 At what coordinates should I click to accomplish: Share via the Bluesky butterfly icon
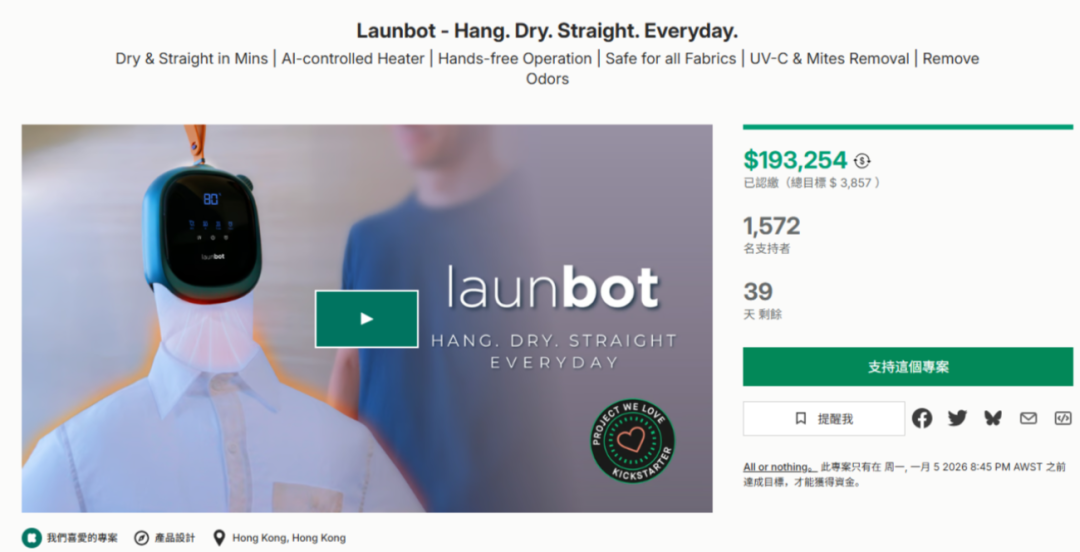tap(992, 418)
